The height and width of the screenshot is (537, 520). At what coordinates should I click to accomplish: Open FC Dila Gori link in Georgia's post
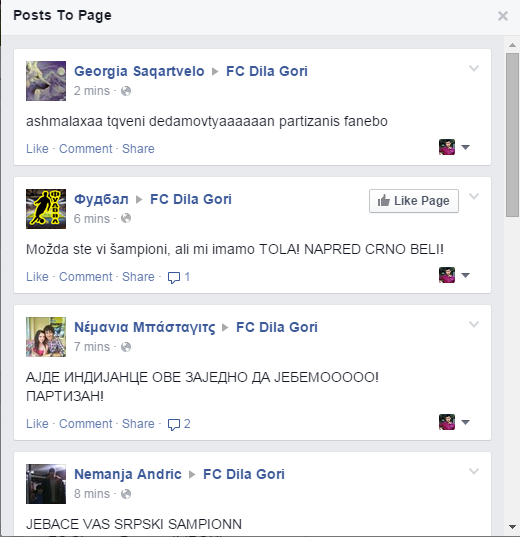click(267, 71)
